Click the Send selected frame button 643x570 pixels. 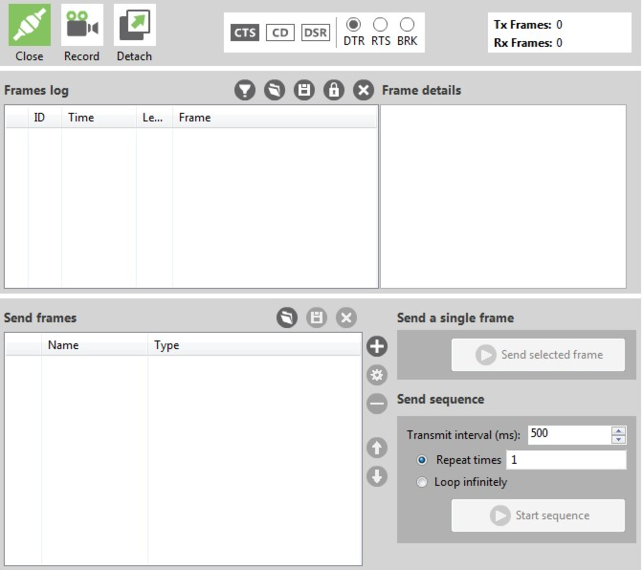pyautogui.click(x=538, y=355)
